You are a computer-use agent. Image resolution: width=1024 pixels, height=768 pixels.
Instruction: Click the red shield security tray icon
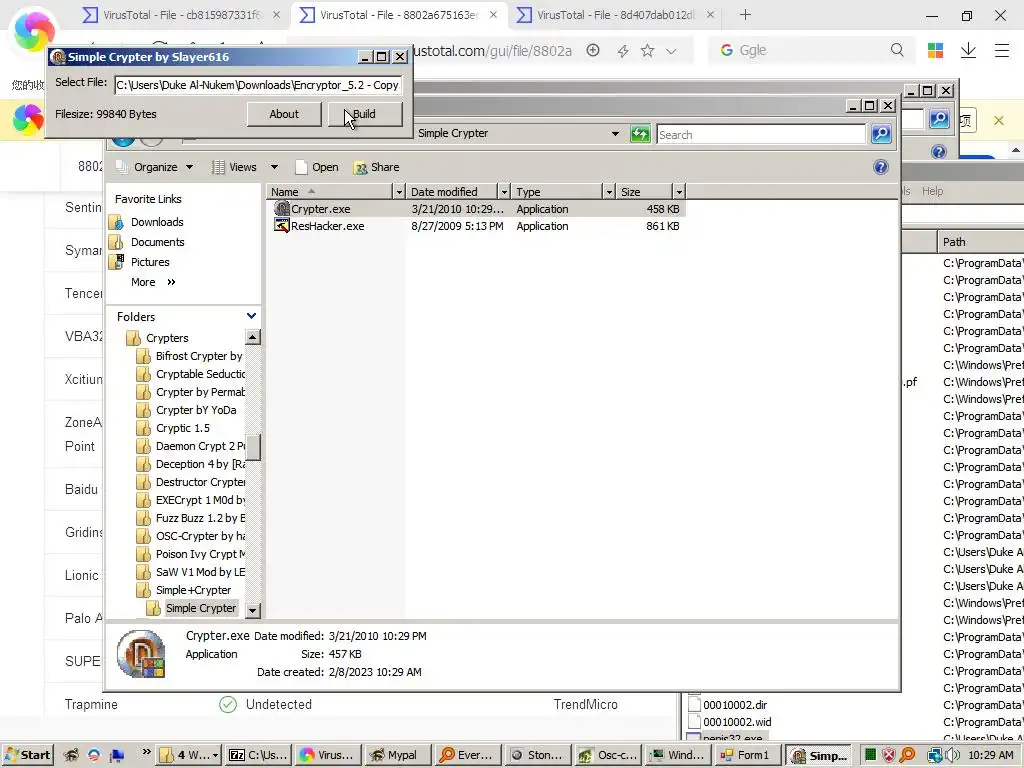tap(888, 755)
